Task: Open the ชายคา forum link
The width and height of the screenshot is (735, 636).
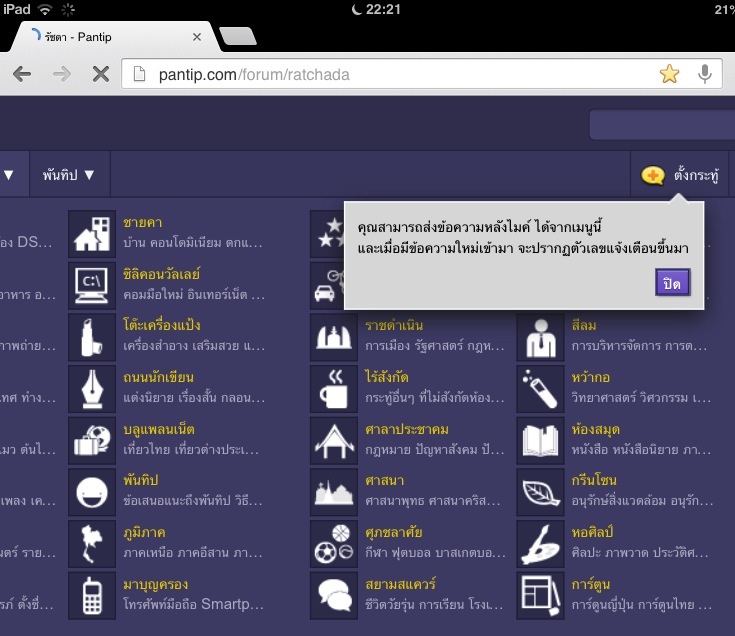Action: coord(142,223)
